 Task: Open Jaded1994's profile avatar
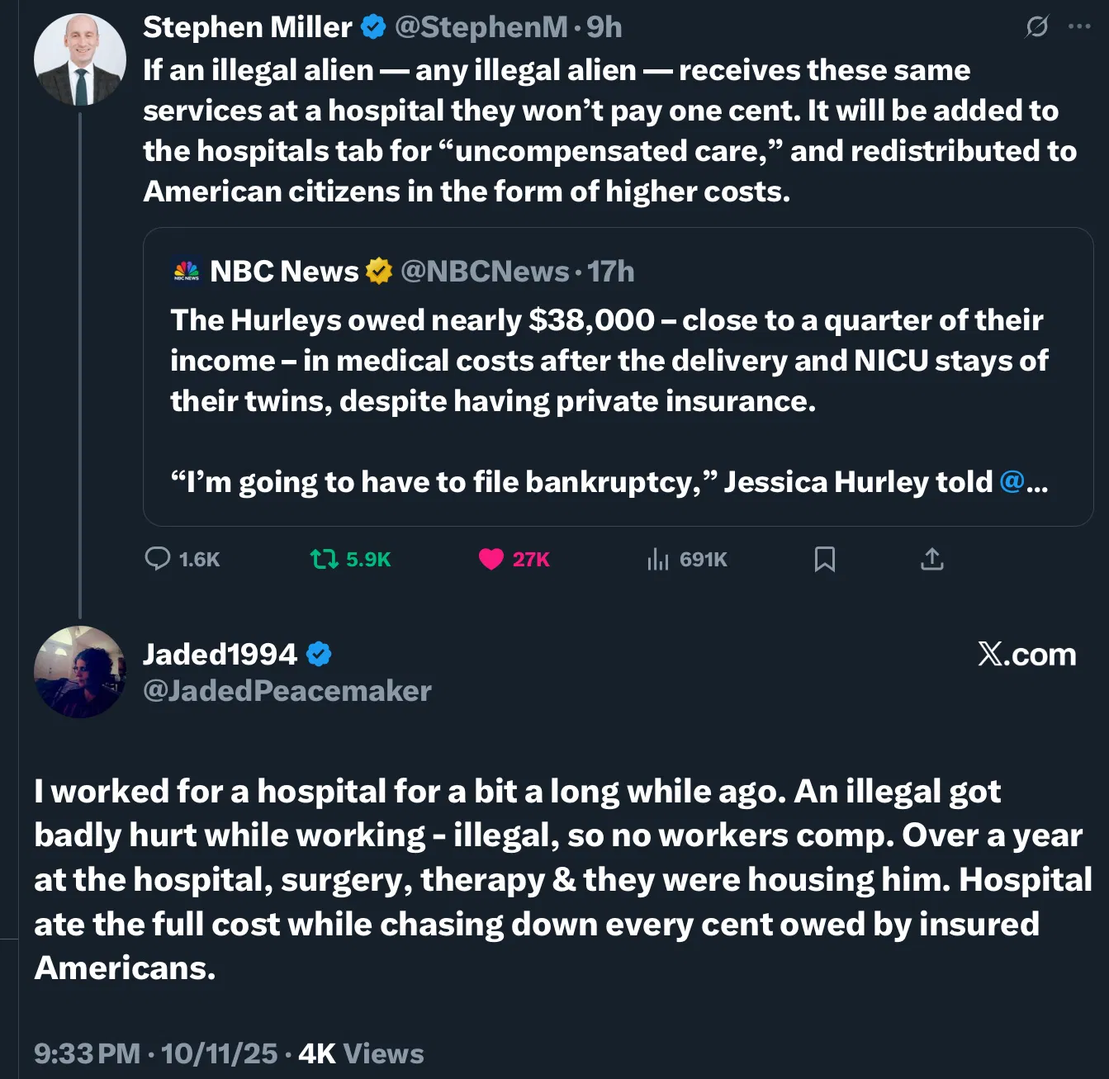[x=80, y=672]
